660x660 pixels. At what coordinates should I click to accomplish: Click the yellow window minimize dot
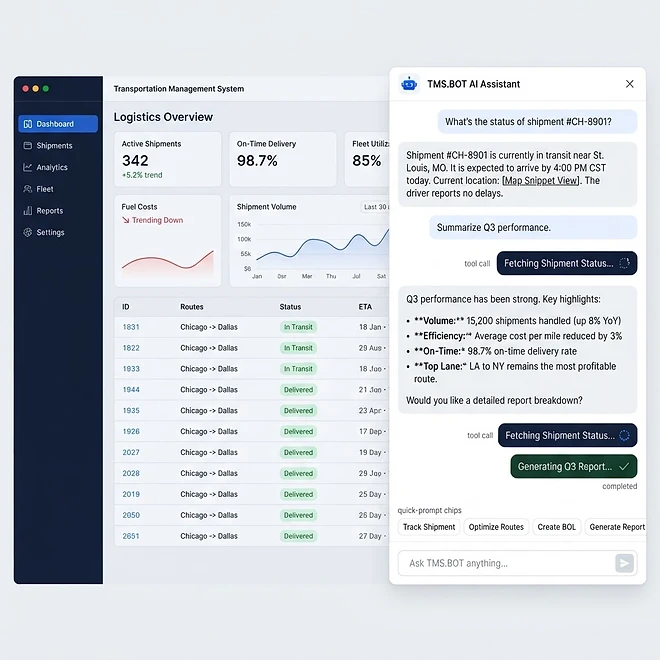[x=35, y=88]
